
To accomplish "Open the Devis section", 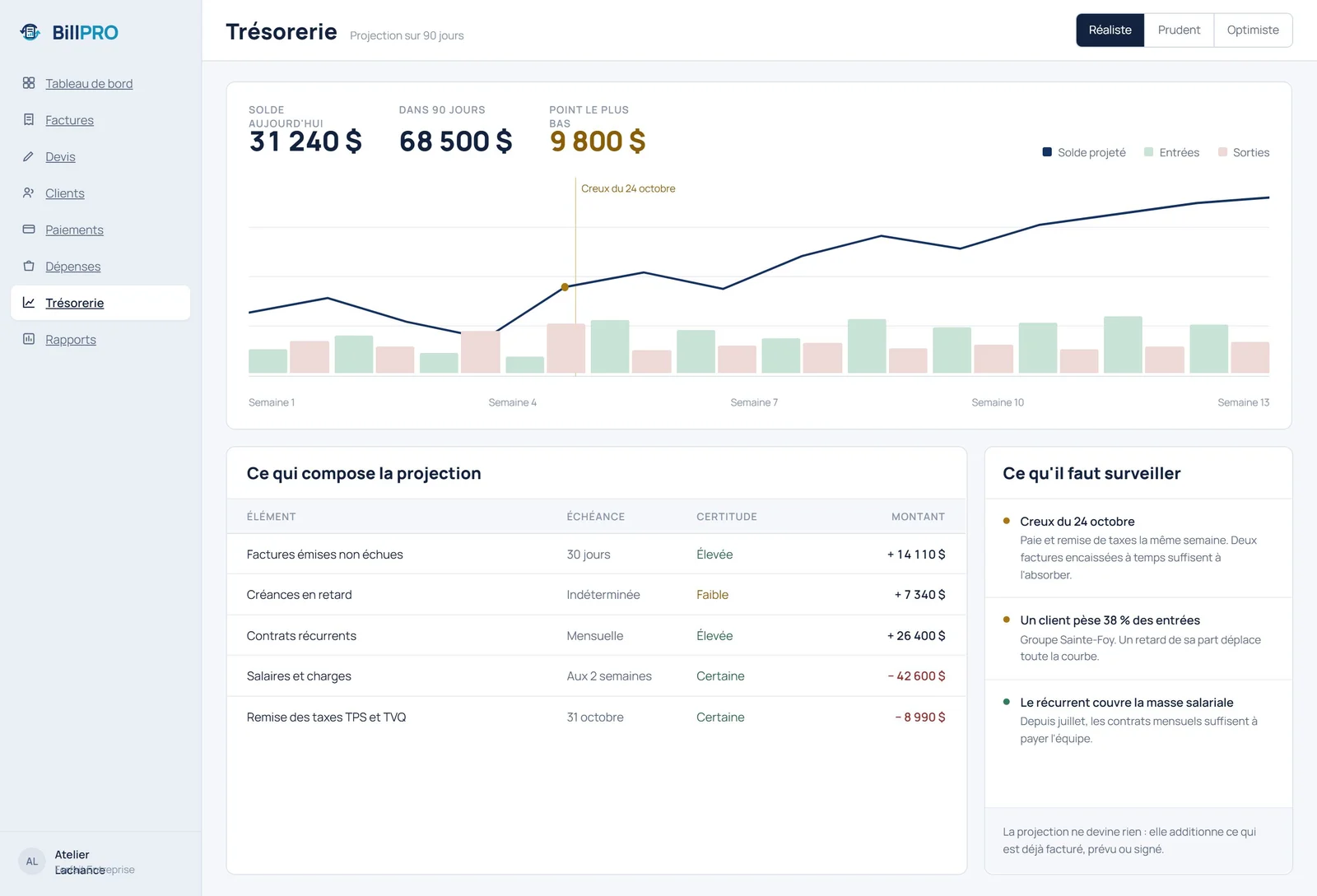I will tap(60, 157).
